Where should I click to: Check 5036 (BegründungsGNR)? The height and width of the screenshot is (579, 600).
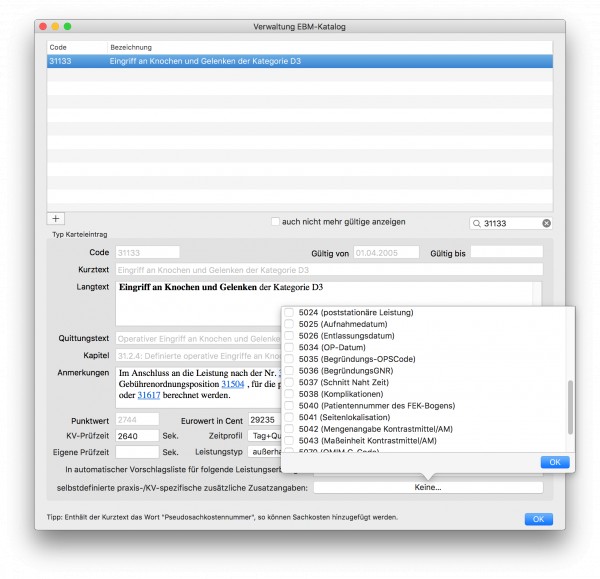pos(289,370)
